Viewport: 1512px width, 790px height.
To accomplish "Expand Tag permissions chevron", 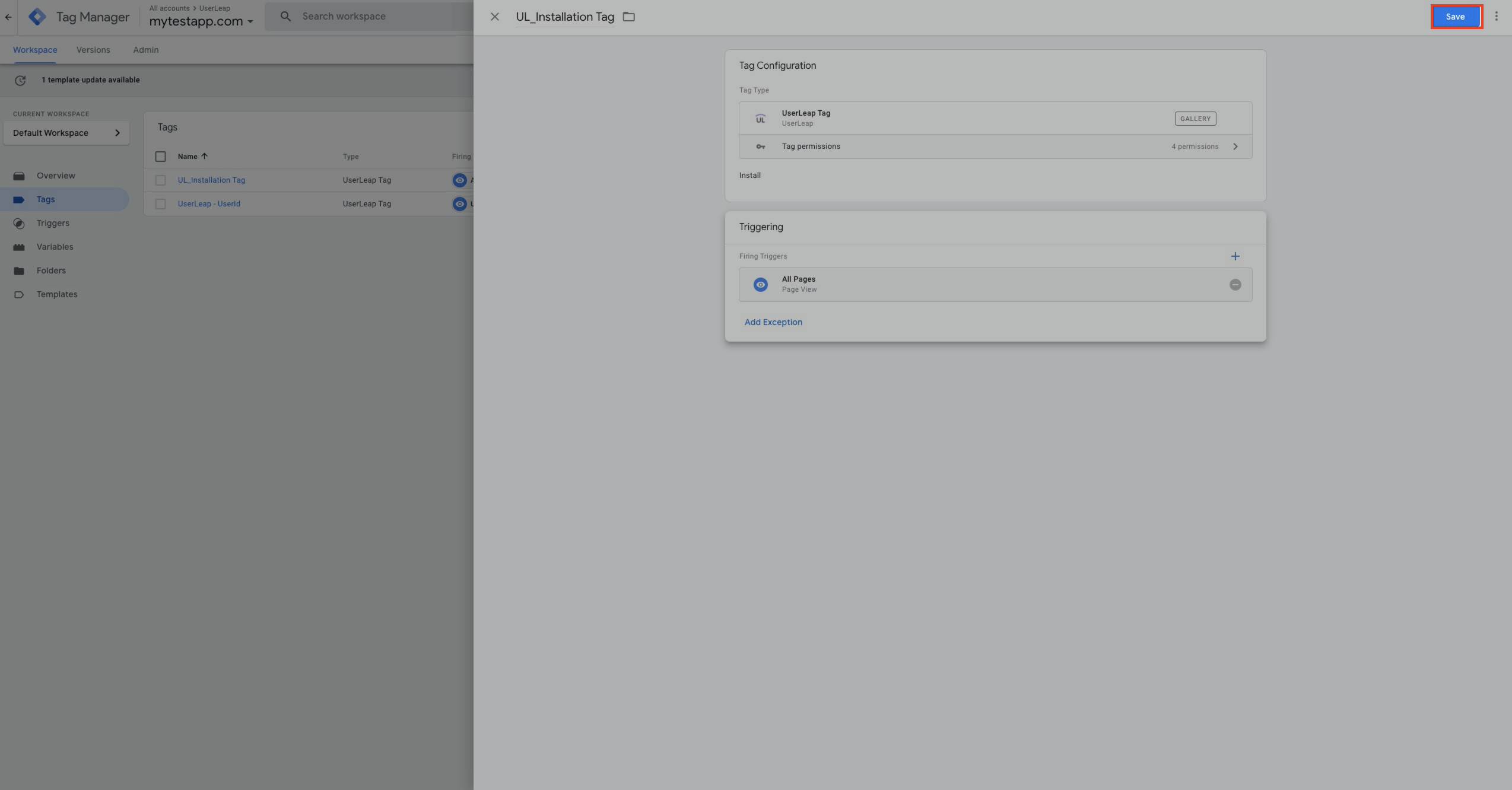I will click(x=1235, y=146).
